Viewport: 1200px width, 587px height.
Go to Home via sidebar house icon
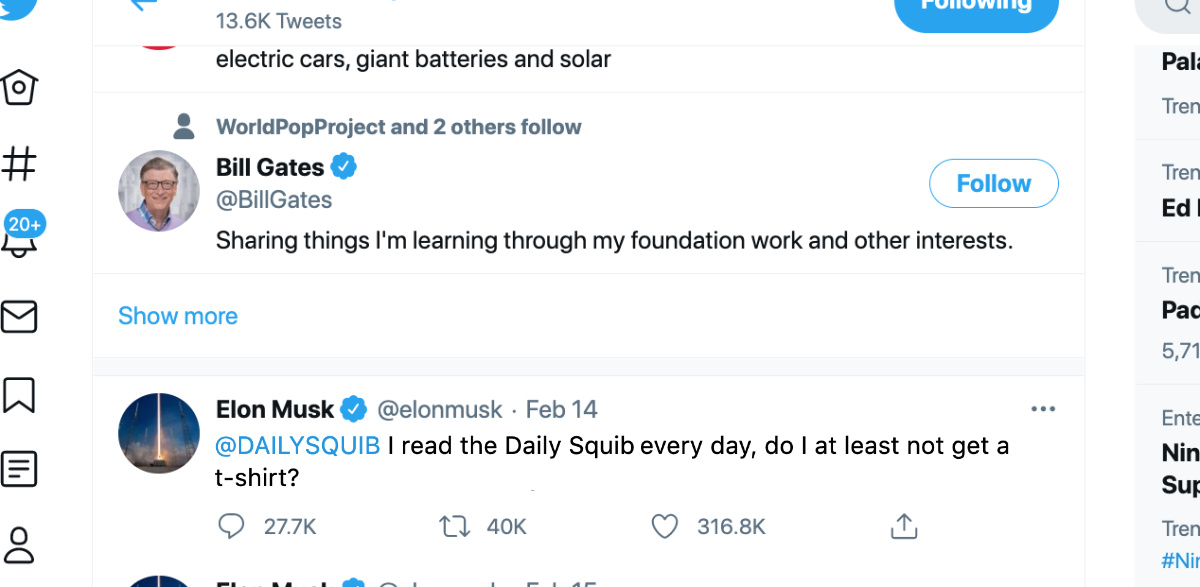pyautogui.click(x=20, y=88)
